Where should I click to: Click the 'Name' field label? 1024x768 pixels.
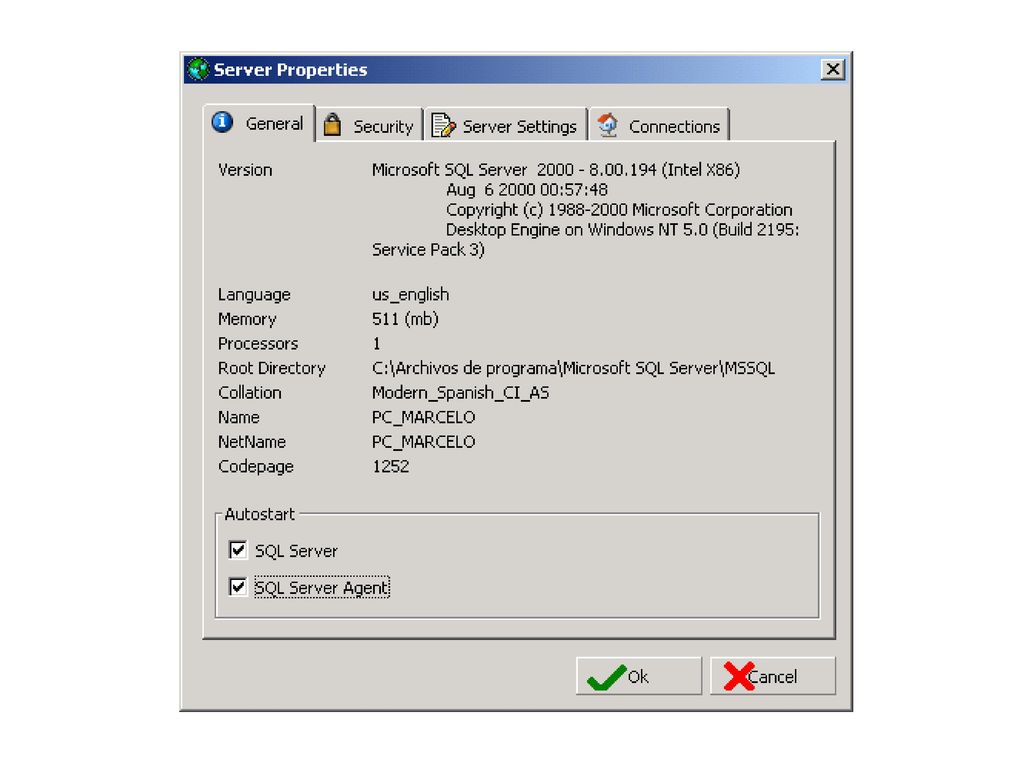[238, 417]
